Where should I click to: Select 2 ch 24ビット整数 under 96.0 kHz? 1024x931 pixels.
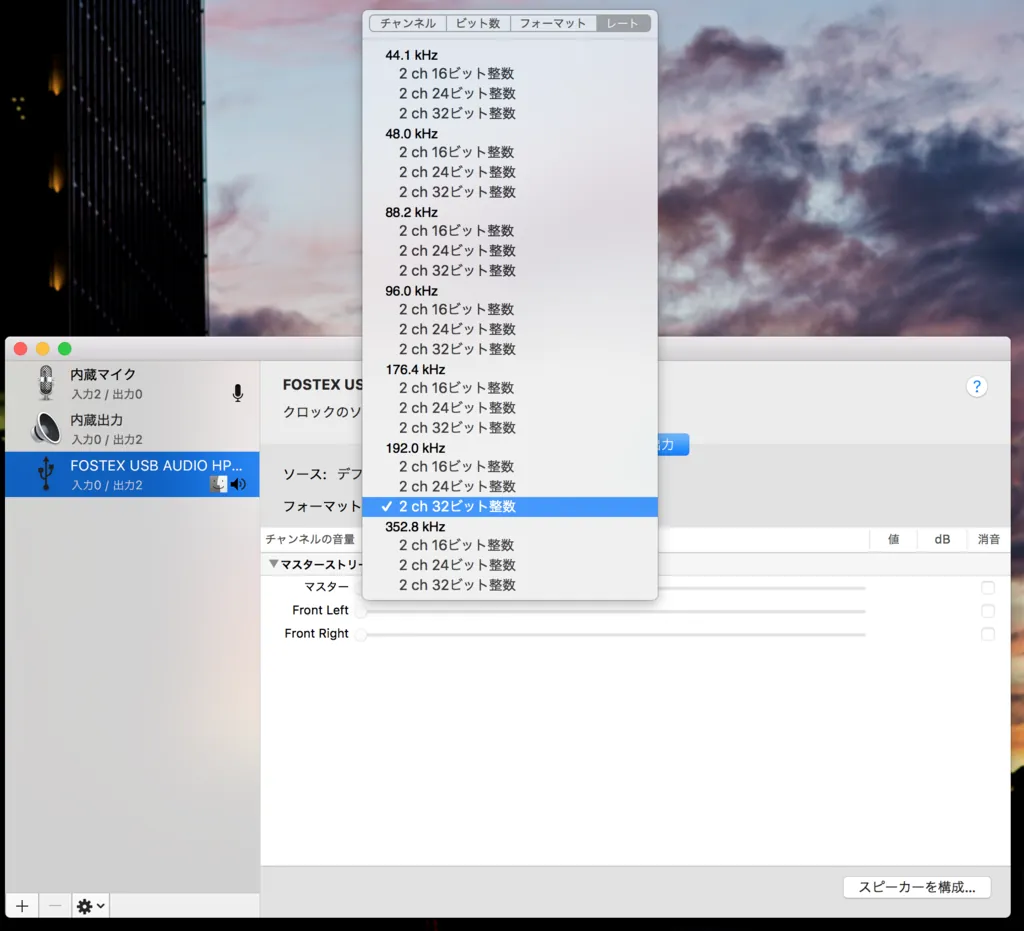point(457,329)
